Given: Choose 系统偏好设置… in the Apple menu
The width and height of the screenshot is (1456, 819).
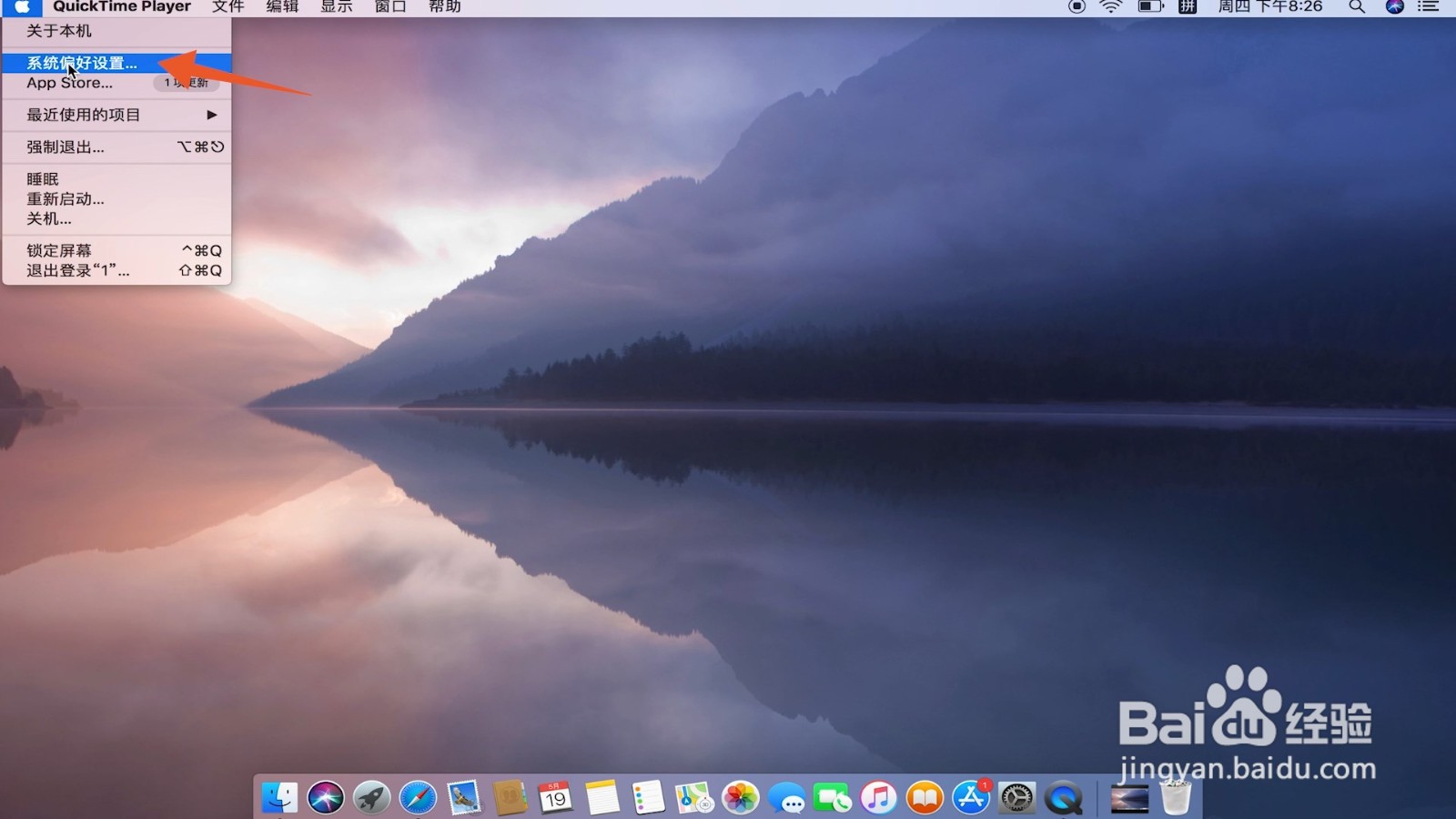Looking at the screenshot, I should 116,63.
